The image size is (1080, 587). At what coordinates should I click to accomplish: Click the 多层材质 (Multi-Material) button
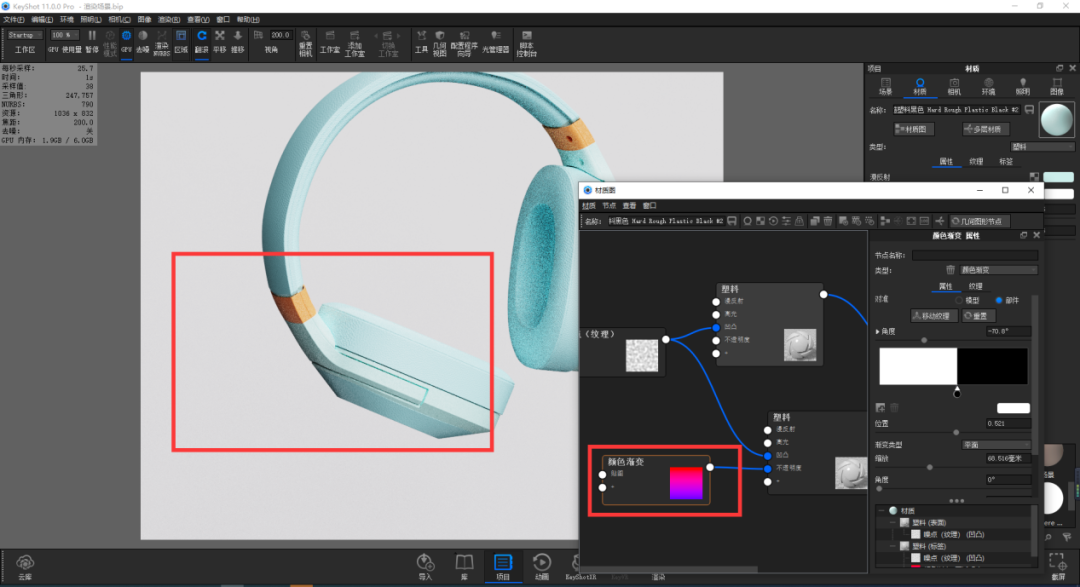pos(986,130)
